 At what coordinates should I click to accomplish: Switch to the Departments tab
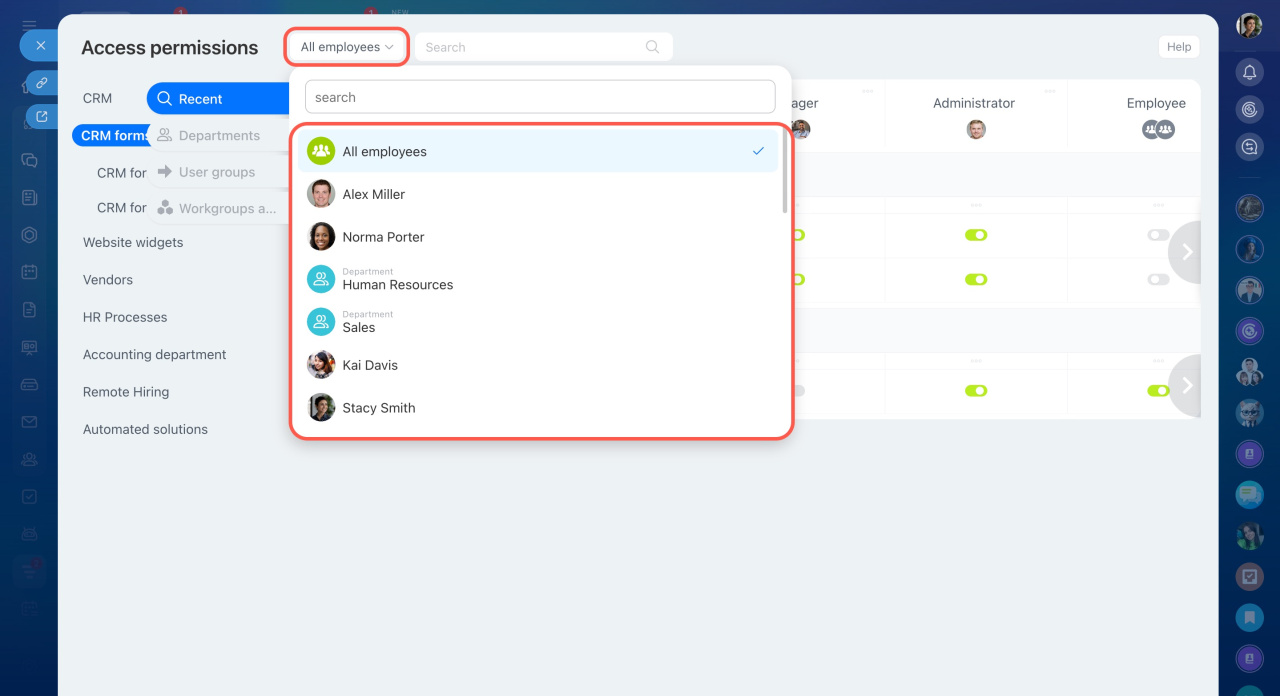218,136
